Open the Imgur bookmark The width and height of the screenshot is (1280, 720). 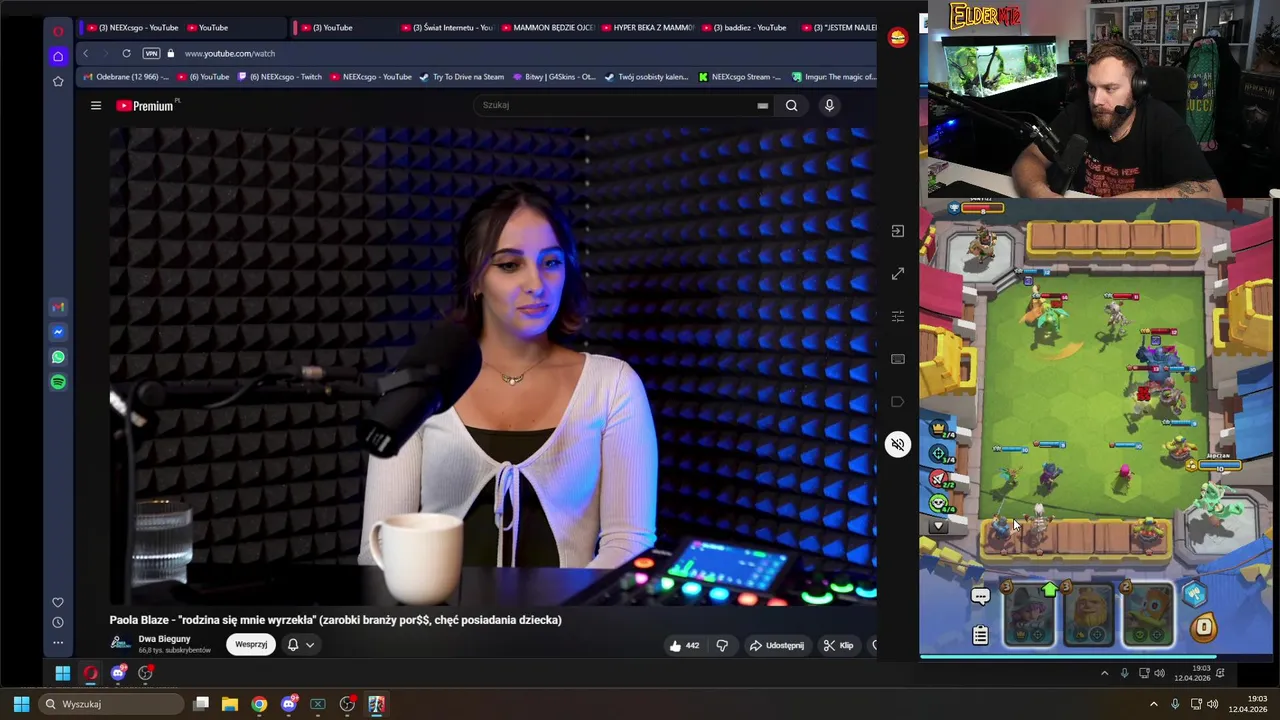point(833,77)
